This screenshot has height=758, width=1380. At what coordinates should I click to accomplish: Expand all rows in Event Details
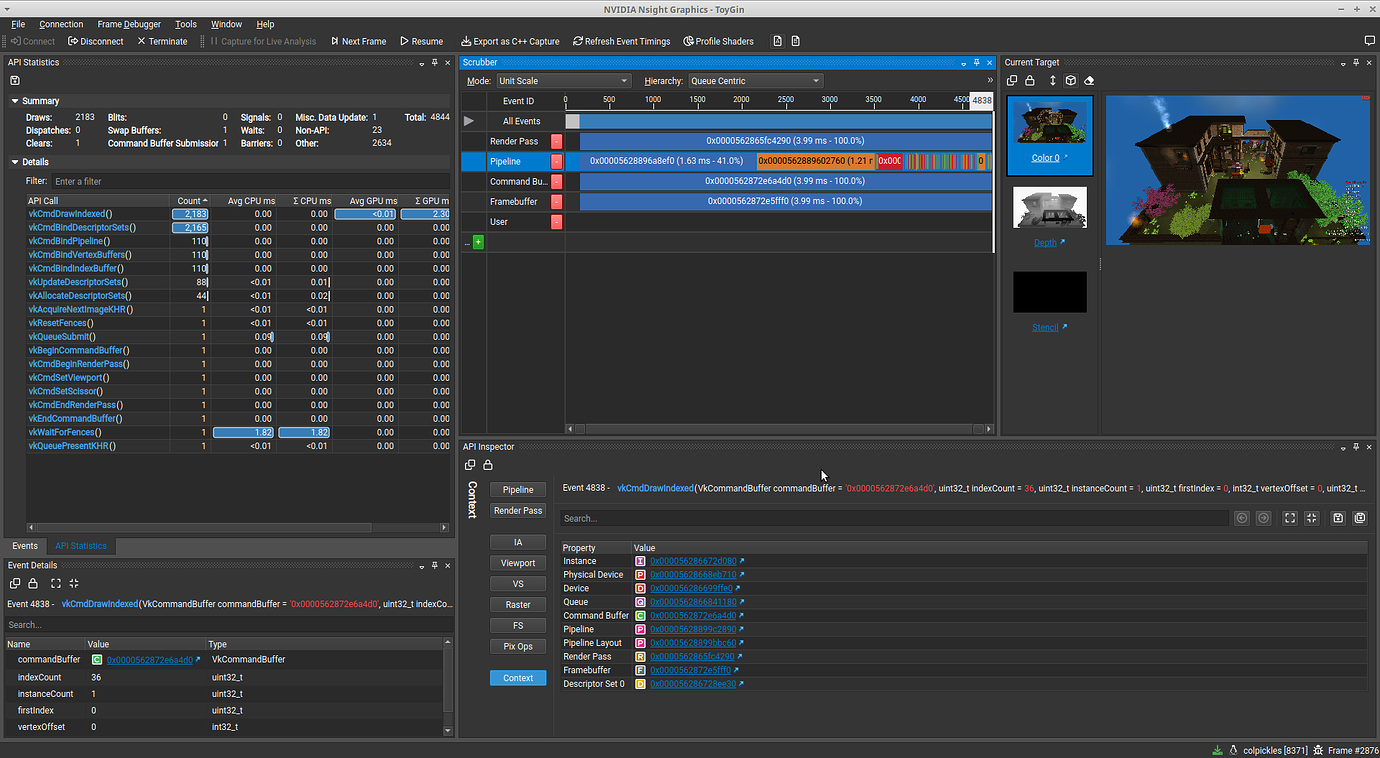coord(56,583)
